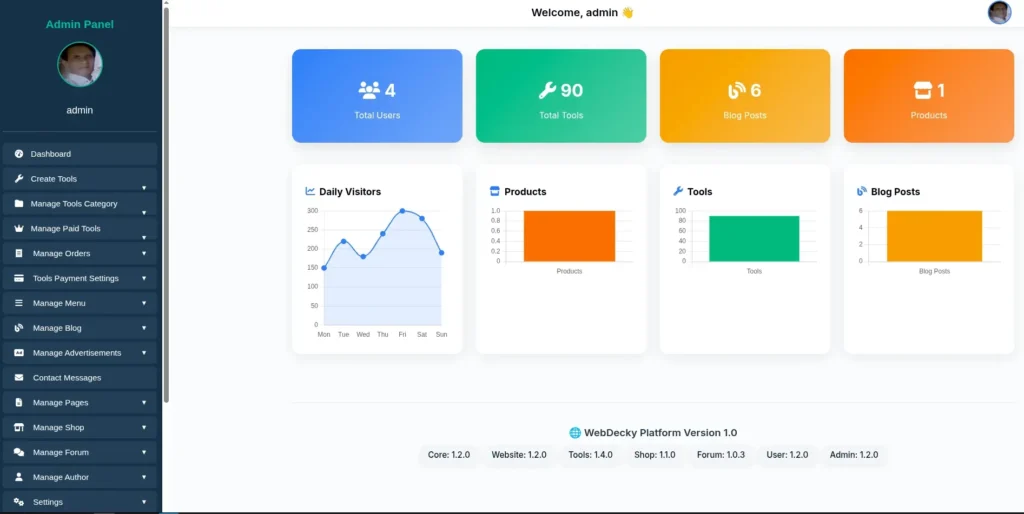
Task: Expand the Manage Shop dropdown arrow
Action: [144, 427]
